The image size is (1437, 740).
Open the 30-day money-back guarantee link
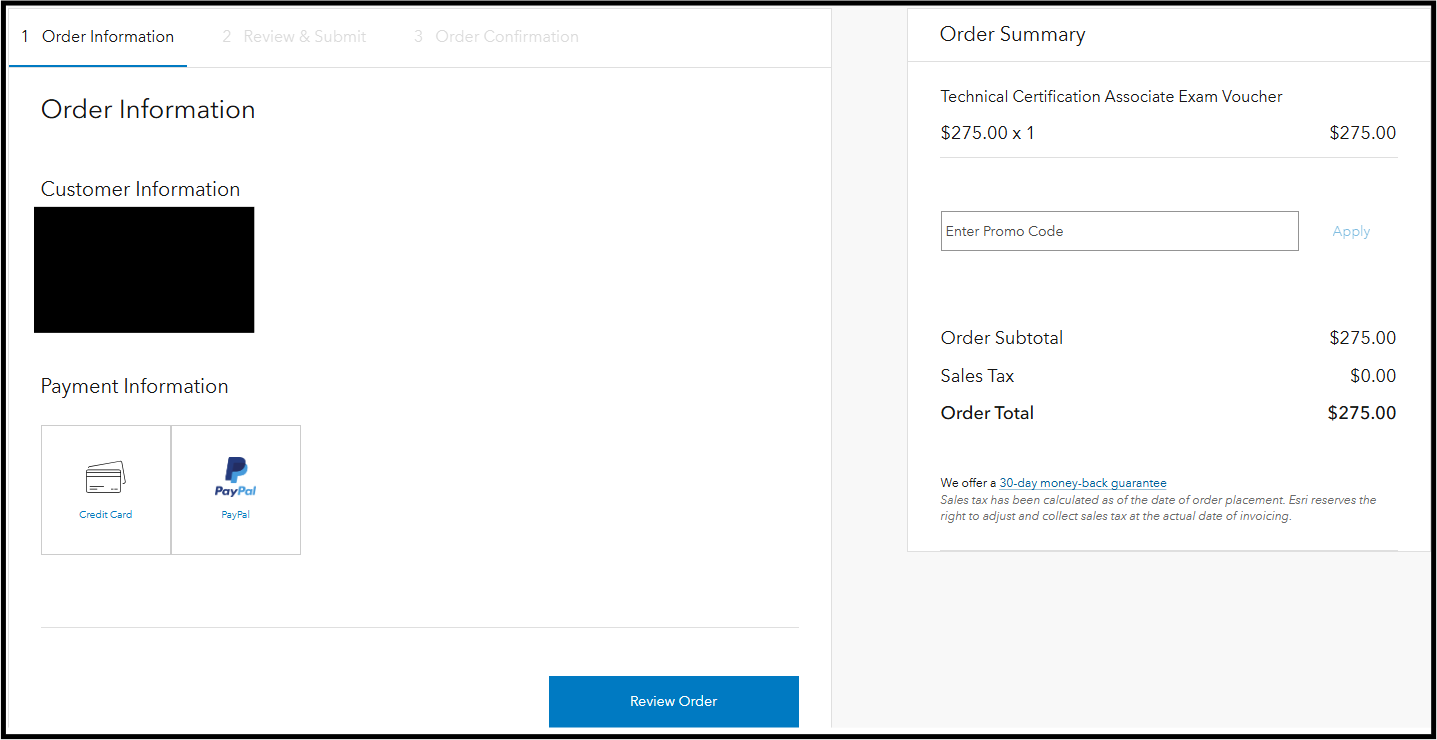pyautogui.click(x=1083, y=483)
